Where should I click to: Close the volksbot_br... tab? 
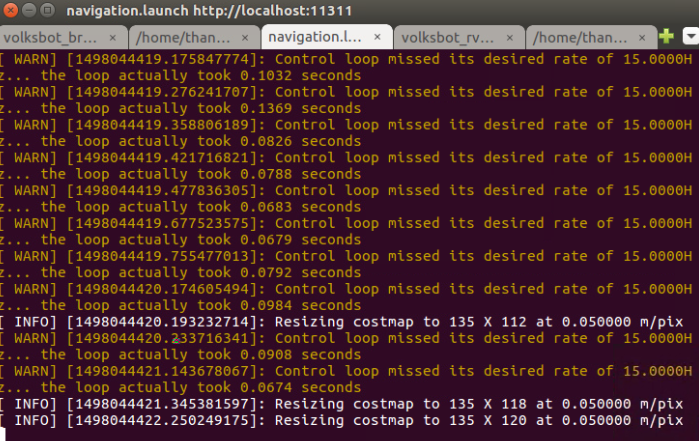pos(110,38)
